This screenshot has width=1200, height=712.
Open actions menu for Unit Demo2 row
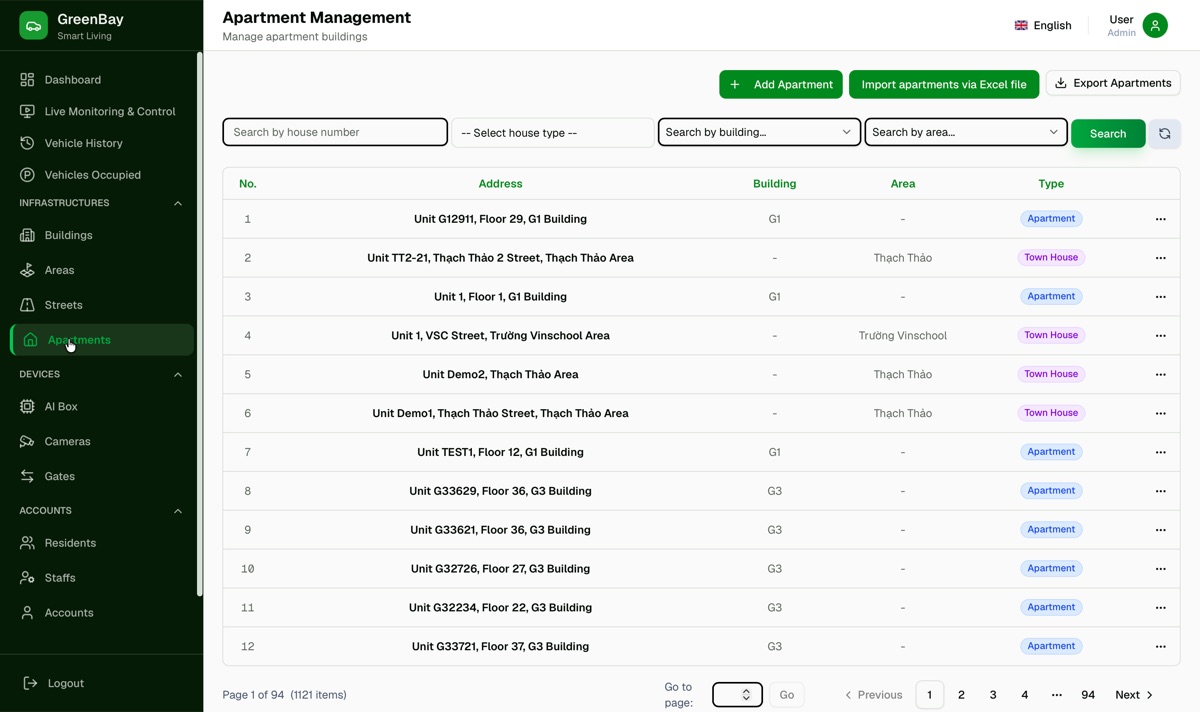(x=1161, y=375)
